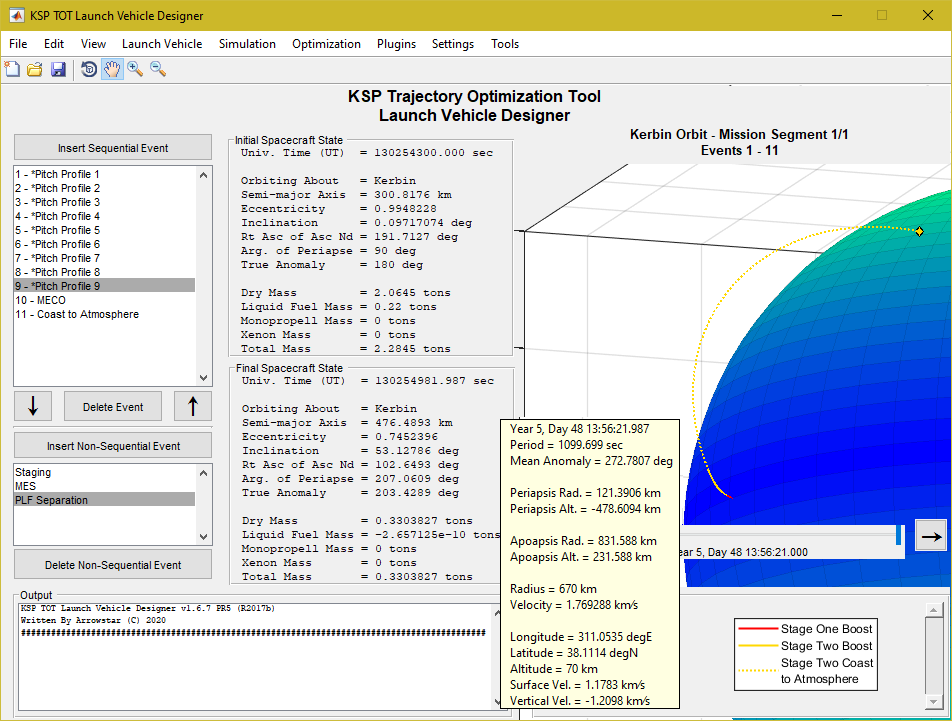
Task: Click sequential events list scroll down arrow
Action: pos(203,377)
